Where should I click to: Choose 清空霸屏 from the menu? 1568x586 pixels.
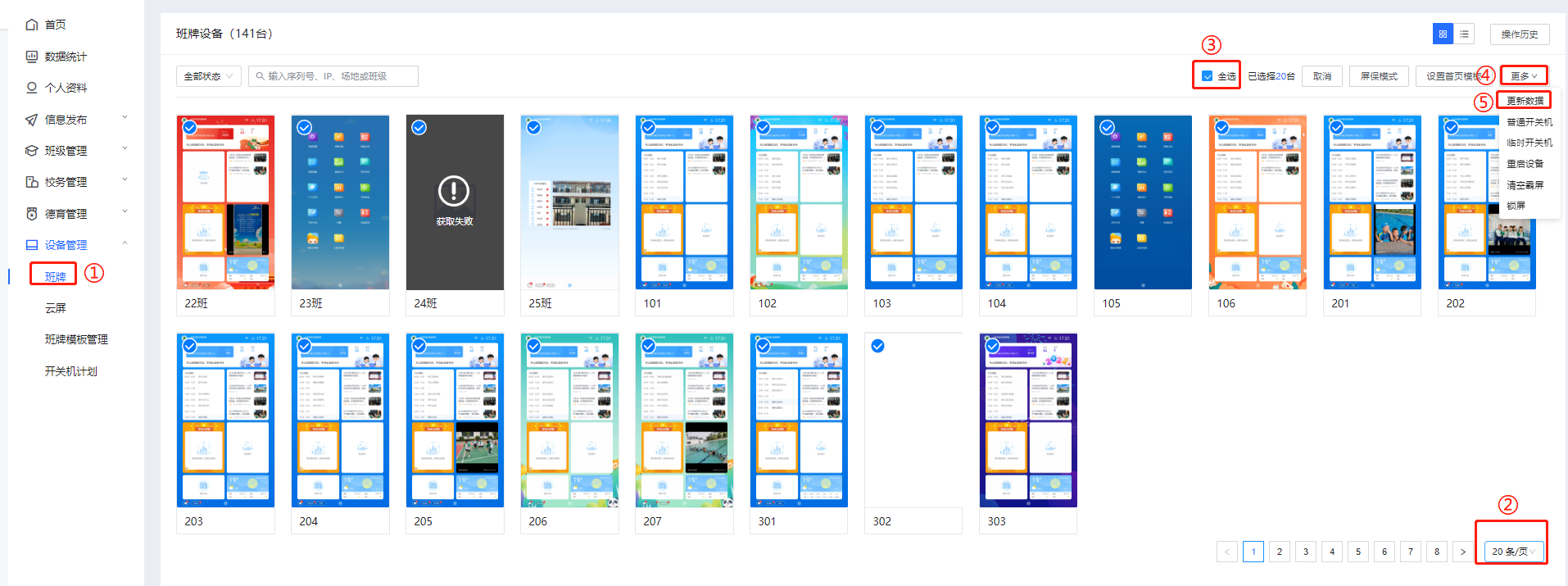click(1525, 185)
